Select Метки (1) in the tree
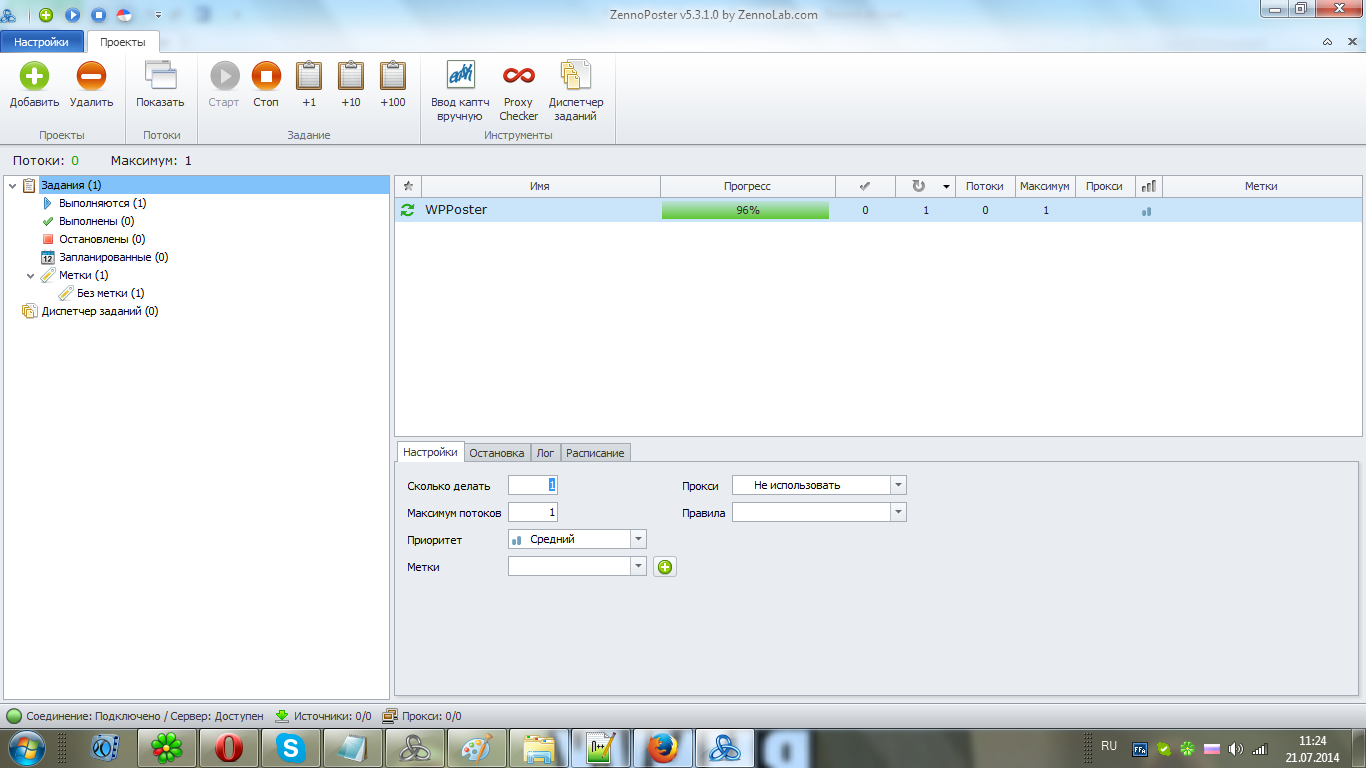Viewport: 1366px width, 768px height. pyautogui.click(x=84, y=275)
